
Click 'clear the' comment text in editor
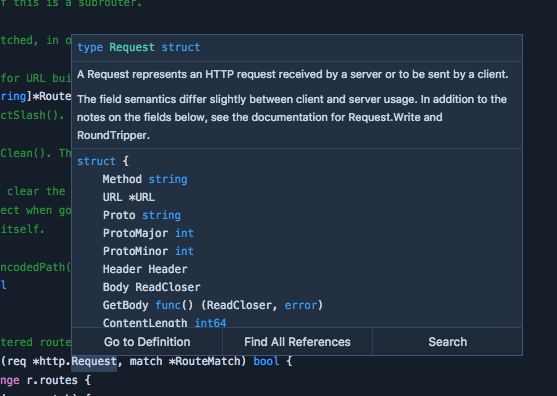(x=36, y=191)
